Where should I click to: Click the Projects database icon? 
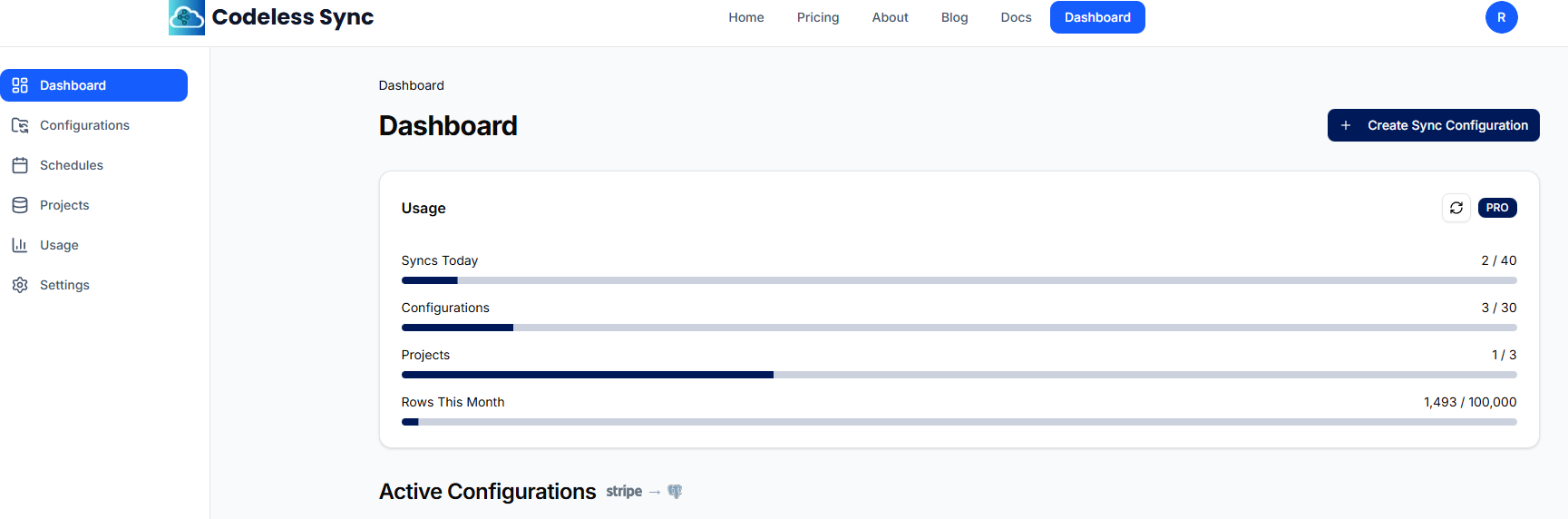(x=20, y=205)
